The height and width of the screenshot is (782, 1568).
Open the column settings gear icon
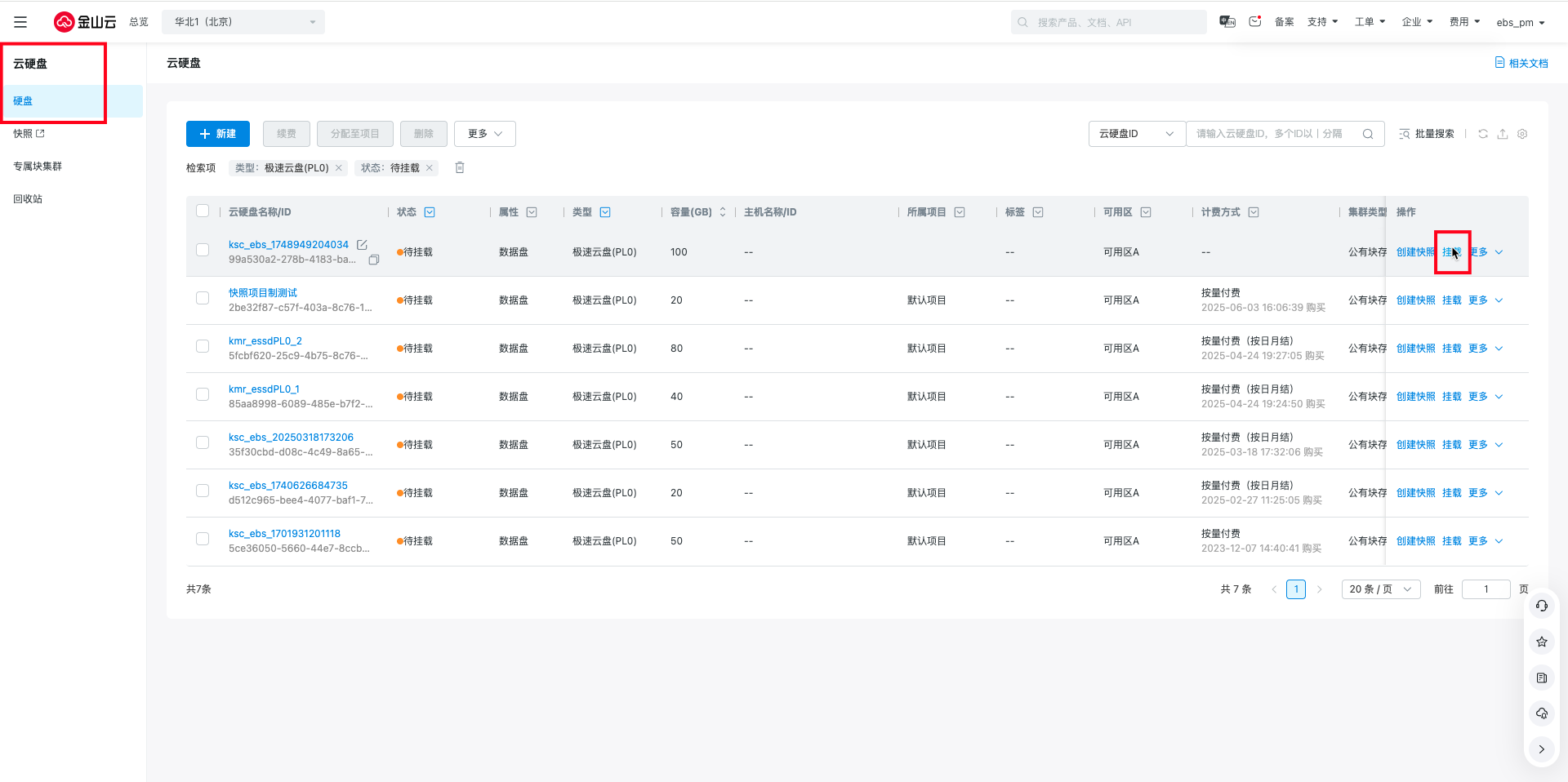(x=1522, y=134)
